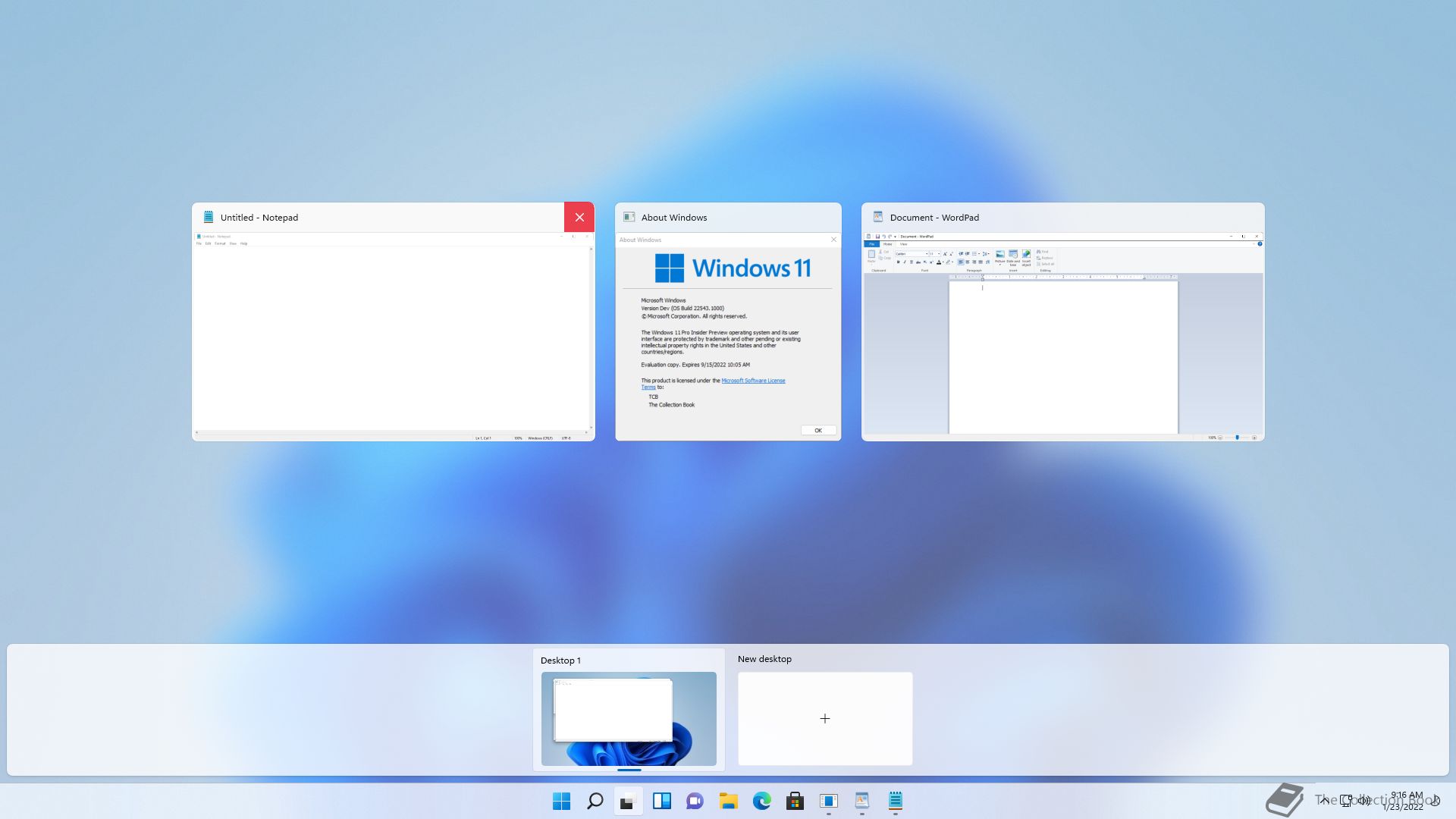This screenshot has width=1456, height=819.
Task: Launch the Chat icon on the taskbar
Action: coord(695,801)
